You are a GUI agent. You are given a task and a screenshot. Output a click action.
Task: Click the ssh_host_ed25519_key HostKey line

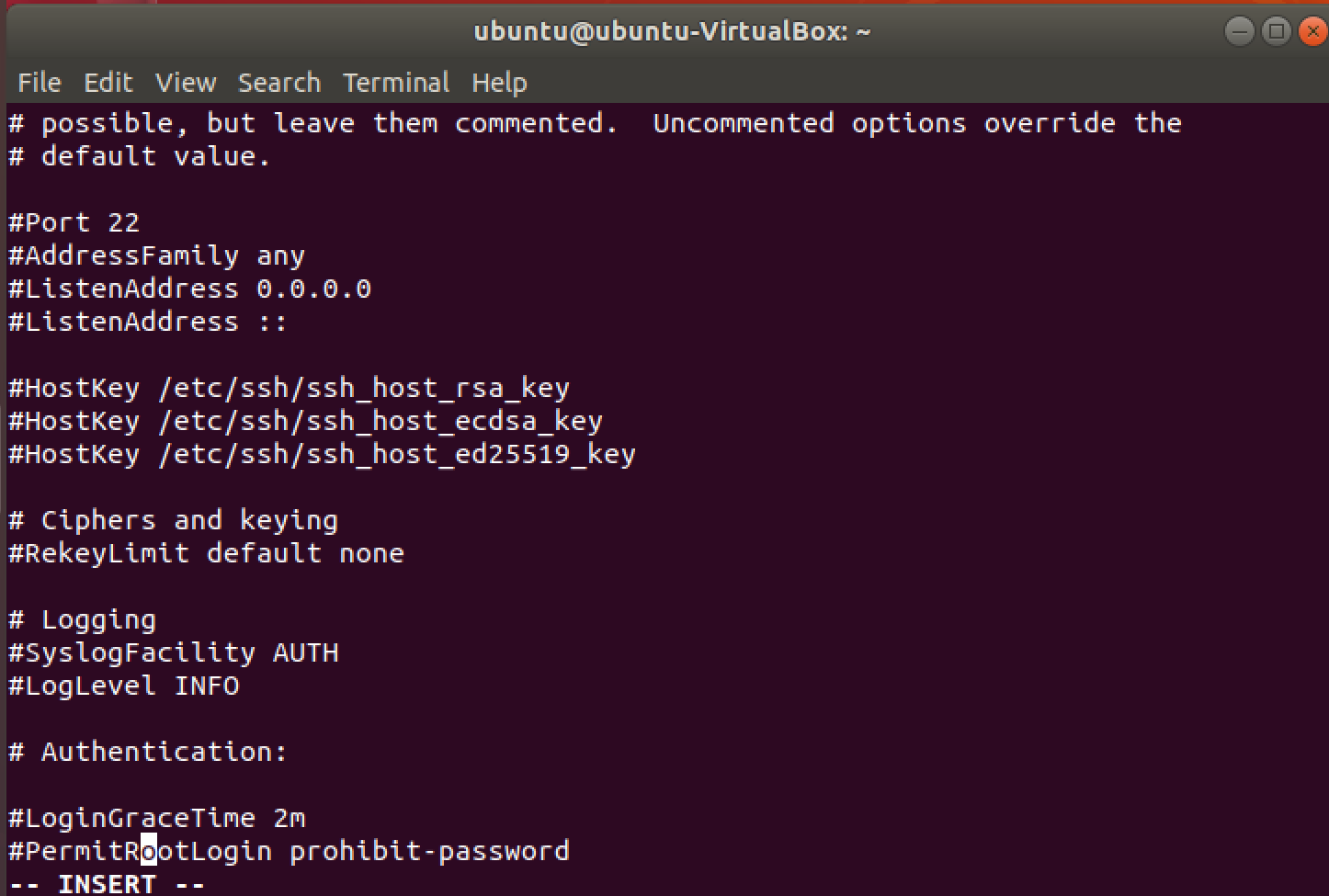(x=322, y=455)
